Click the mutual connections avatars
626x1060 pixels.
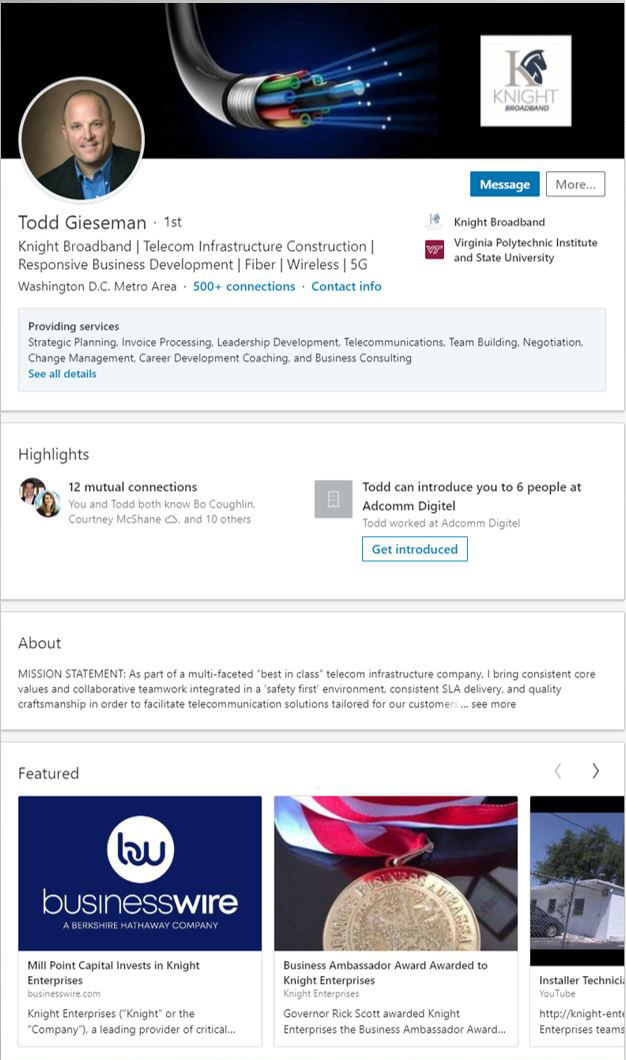40,497
